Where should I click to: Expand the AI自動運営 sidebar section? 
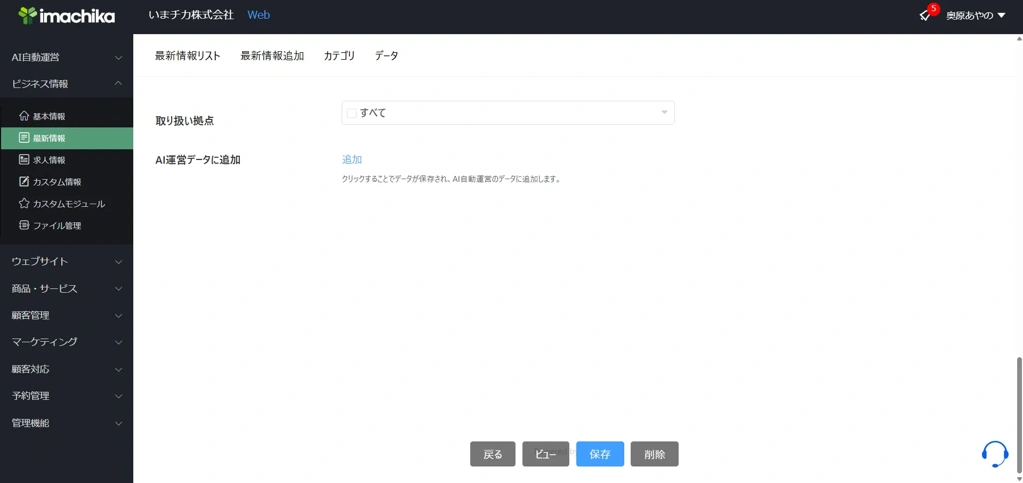tap(66, 57)
